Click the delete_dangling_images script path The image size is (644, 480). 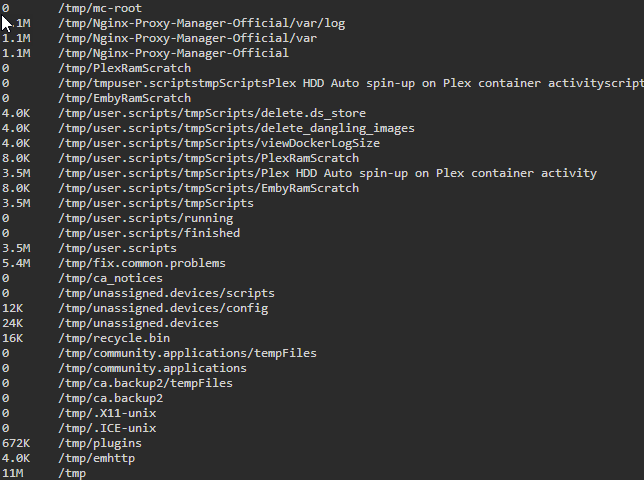[237, 129]
